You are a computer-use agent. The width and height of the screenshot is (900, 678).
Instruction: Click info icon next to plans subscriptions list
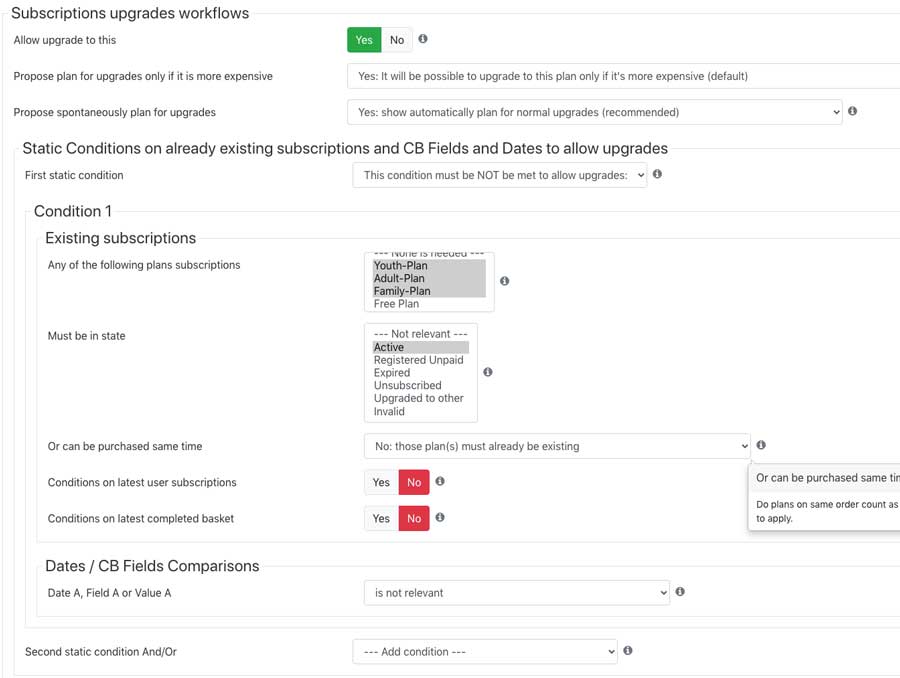point(505,281)
